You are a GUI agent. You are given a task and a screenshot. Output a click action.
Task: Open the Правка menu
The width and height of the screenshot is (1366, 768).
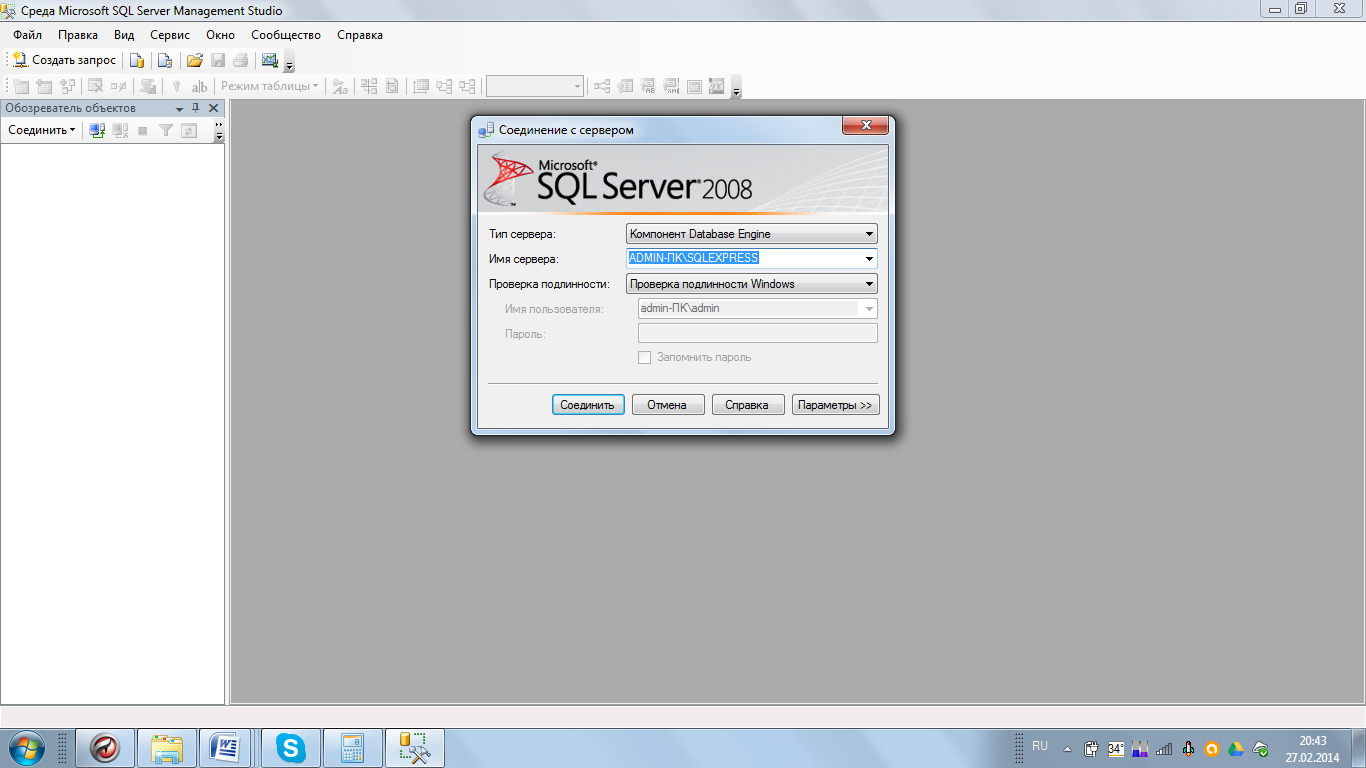[x=78, y=35]
